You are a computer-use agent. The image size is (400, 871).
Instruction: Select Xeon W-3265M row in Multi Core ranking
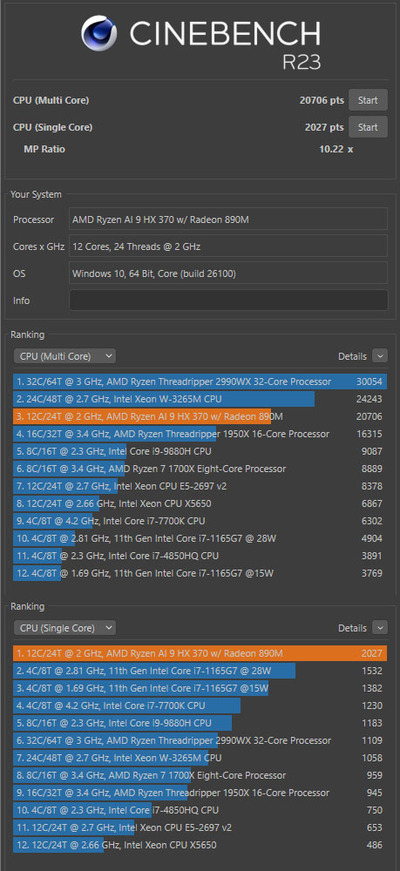pyautogui.click(x=200, y=399)
